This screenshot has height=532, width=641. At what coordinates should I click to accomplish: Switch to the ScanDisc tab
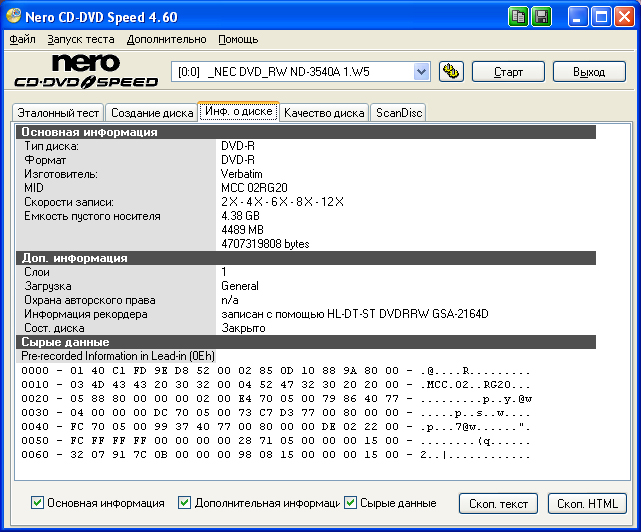click(399, 113)
